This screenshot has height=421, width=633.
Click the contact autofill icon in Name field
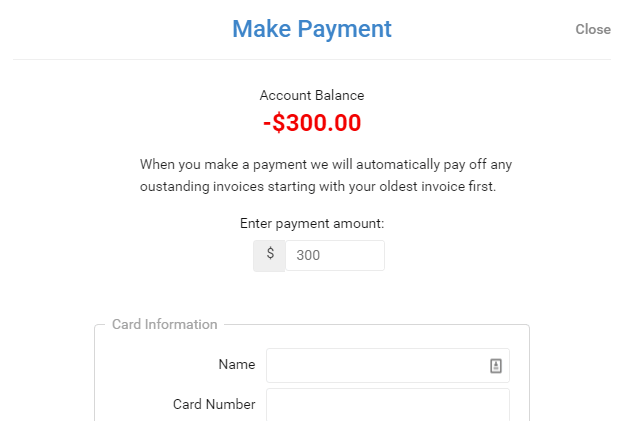[496, 366]
